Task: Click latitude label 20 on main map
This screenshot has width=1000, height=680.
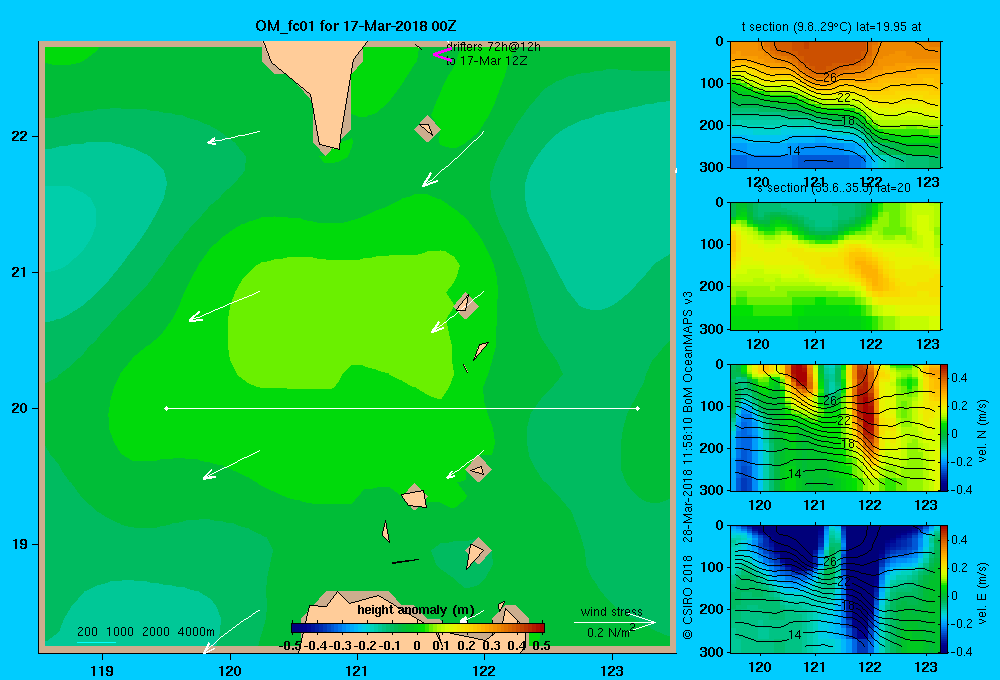Action: coord(20,408)
